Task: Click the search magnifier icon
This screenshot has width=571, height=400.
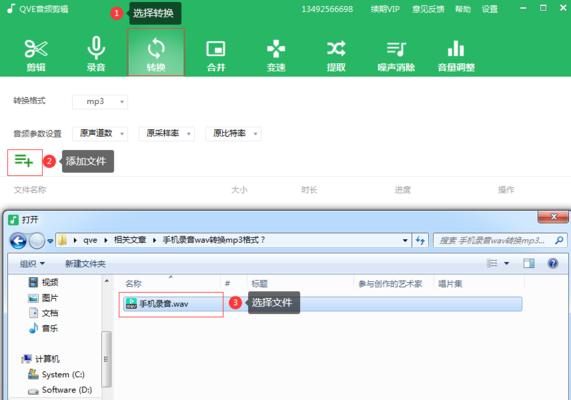Action: pos(559,240)
